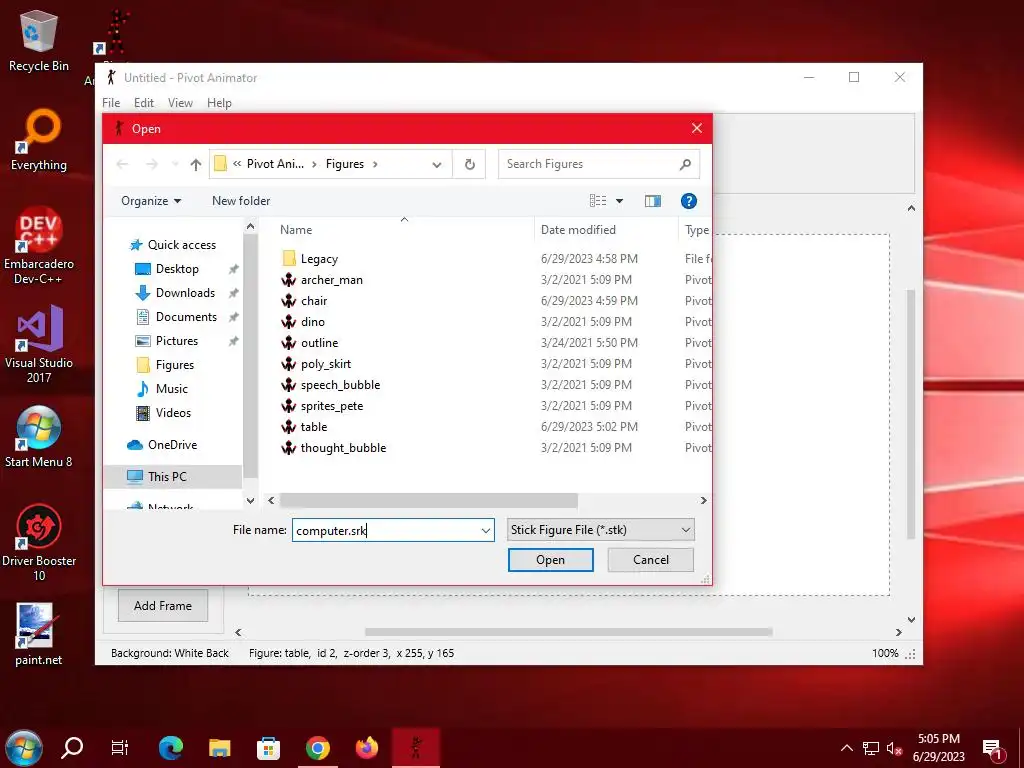
Task: Click the Figures breadcrumb in the address bar
Action: [x=344, y=164]
